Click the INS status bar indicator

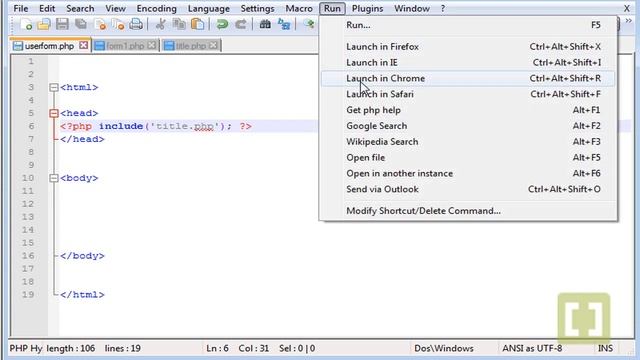click(605, 349)
